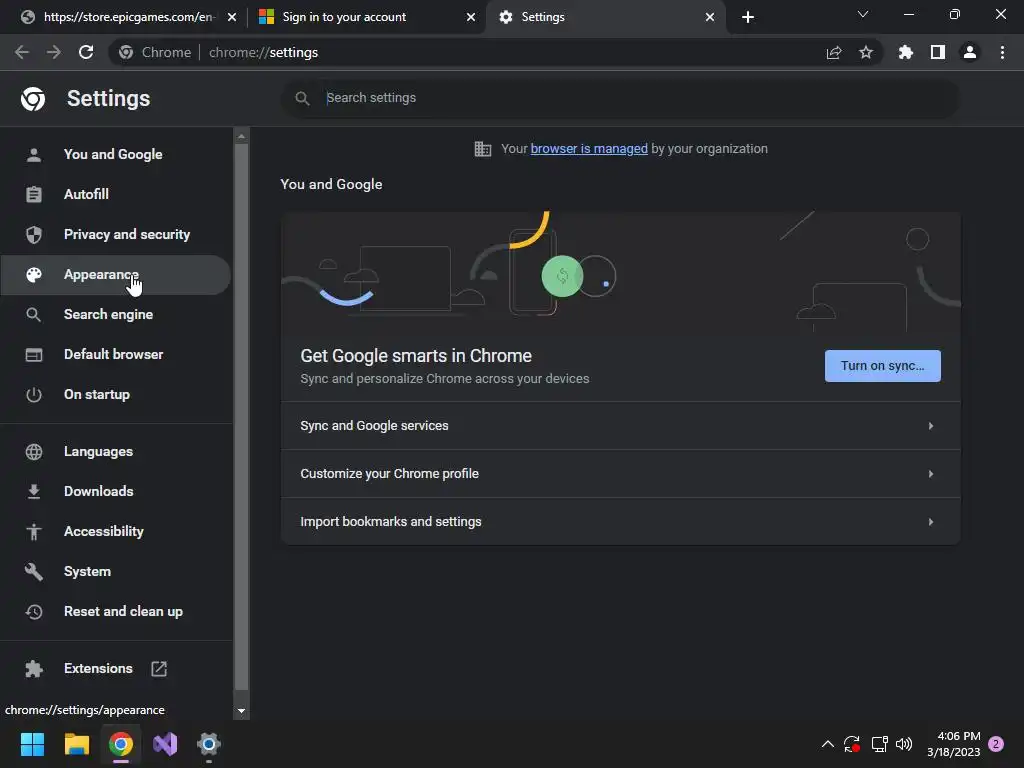Click Chrome icon in the taskbar

coord(121,744)
